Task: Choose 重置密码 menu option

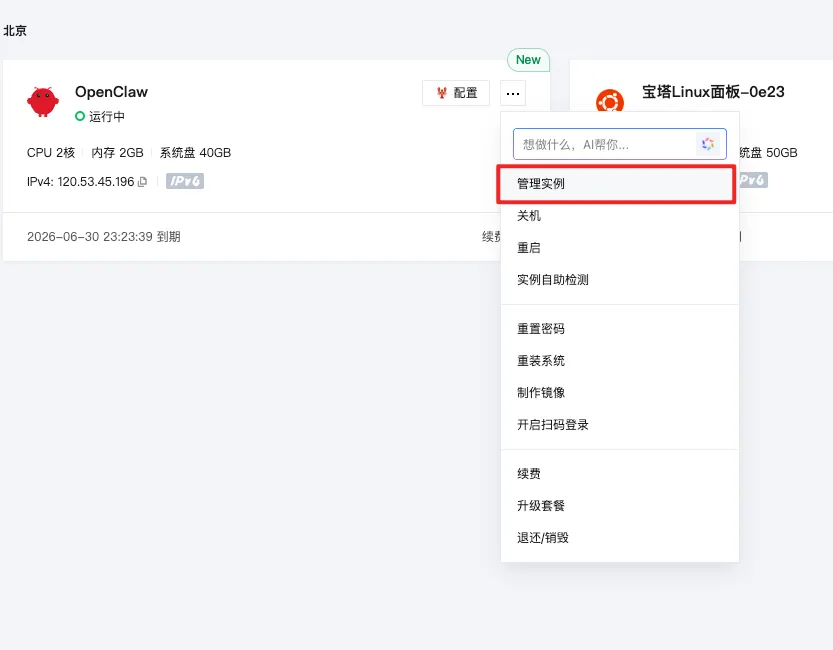Action: tap(620, 329)
